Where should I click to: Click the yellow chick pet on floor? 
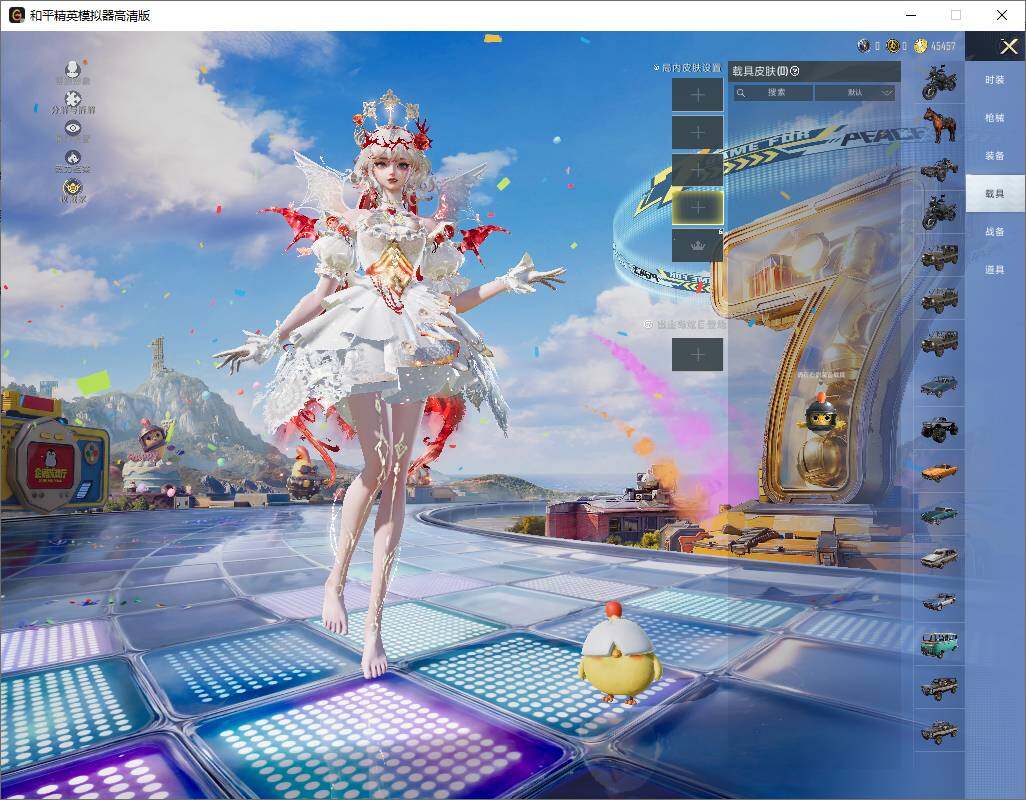point(619,654)
